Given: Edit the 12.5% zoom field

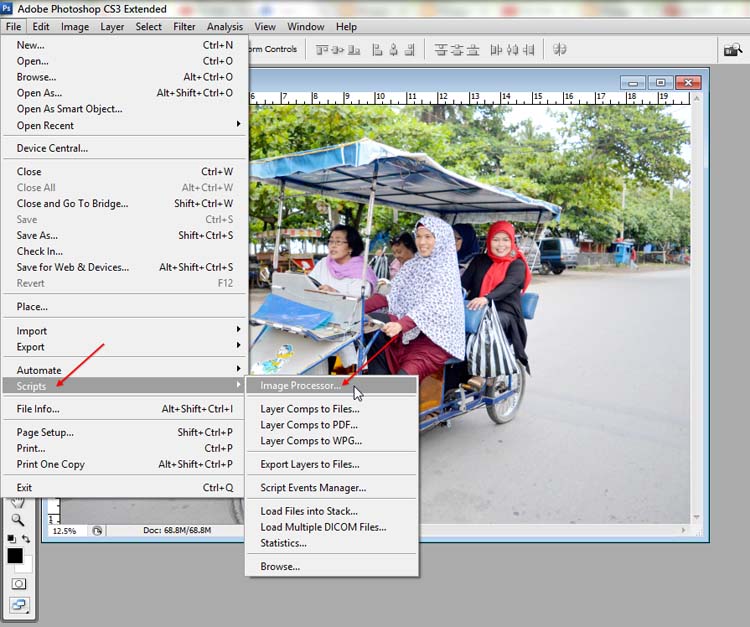Looking at the screenshot, I should (x=66, y=530).
